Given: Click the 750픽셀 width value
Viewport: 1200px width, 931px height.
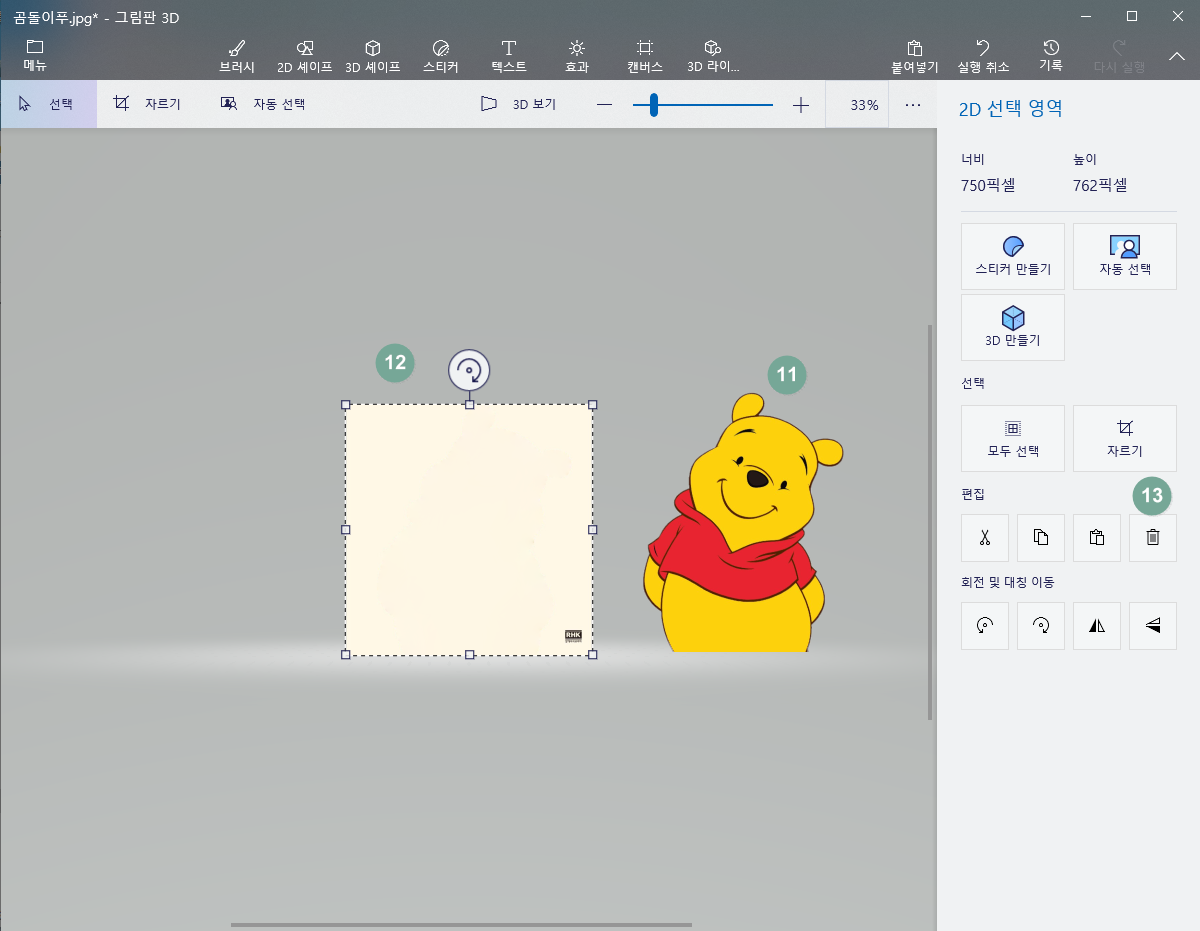Looking at the screenshot, I should (989, 185).
